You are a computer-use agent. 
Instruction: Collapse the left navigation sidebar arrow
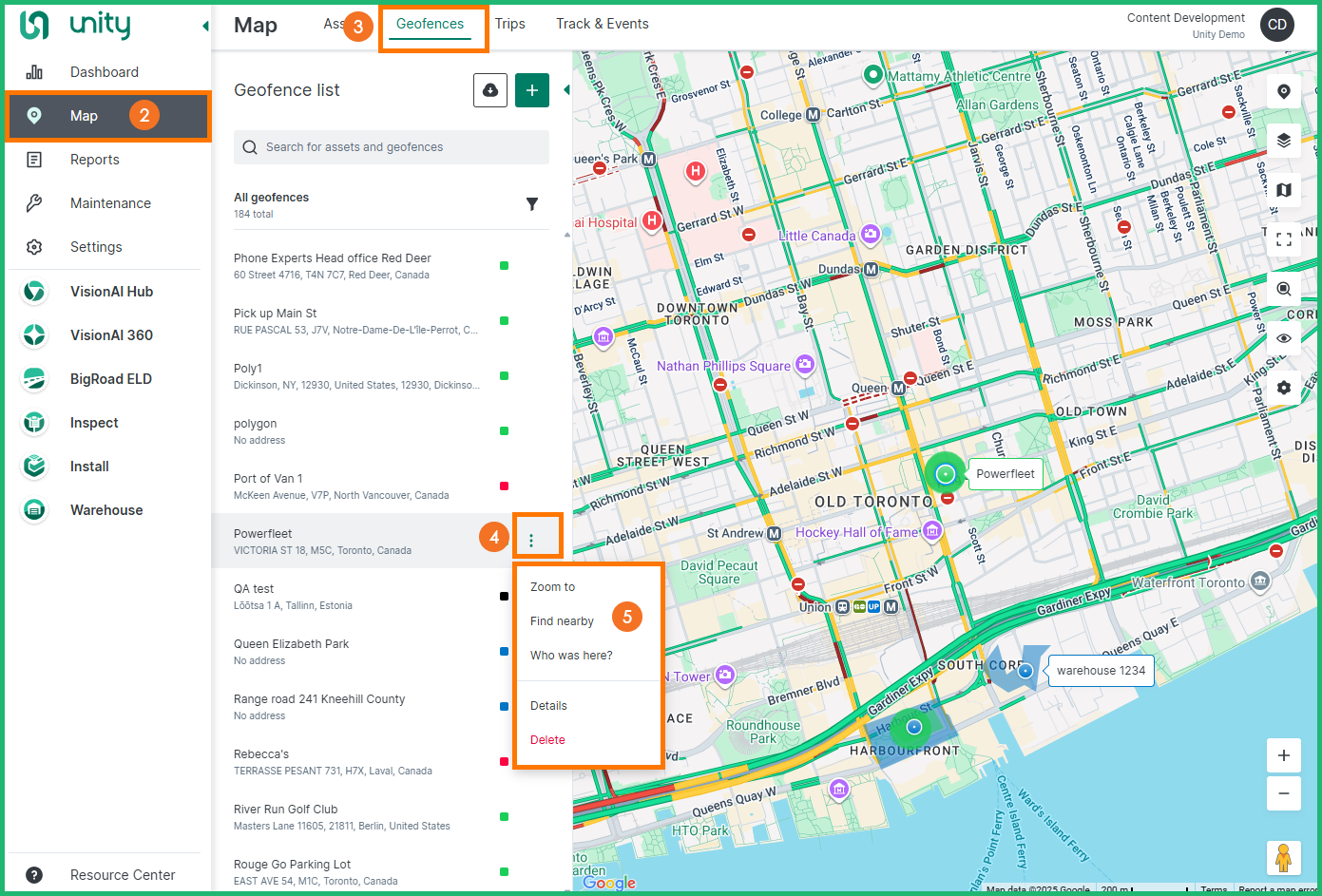(x=205, y=26)
